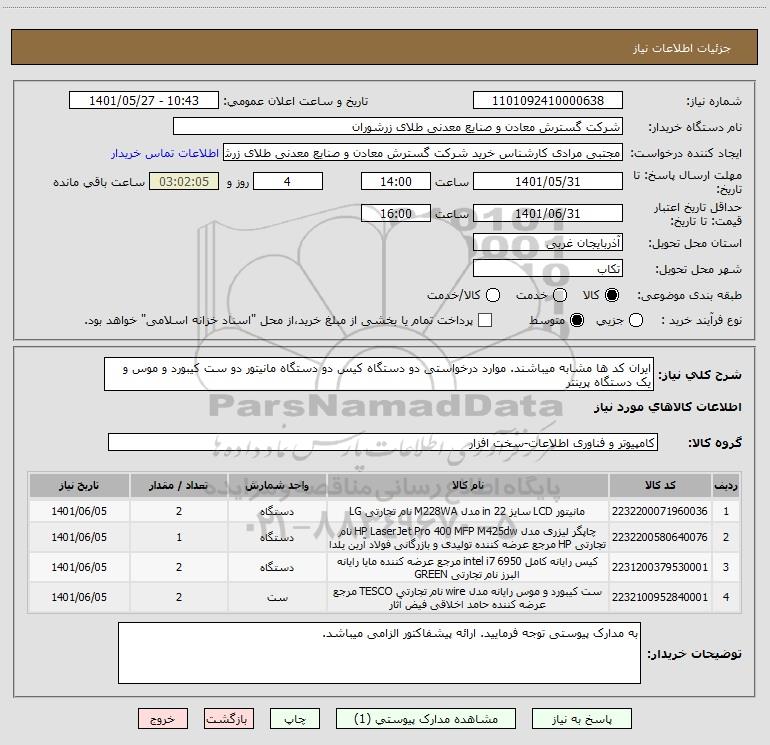Click the تعداد / مقدار column header
The image size is (770, 745).
click(x=179, y=485)
